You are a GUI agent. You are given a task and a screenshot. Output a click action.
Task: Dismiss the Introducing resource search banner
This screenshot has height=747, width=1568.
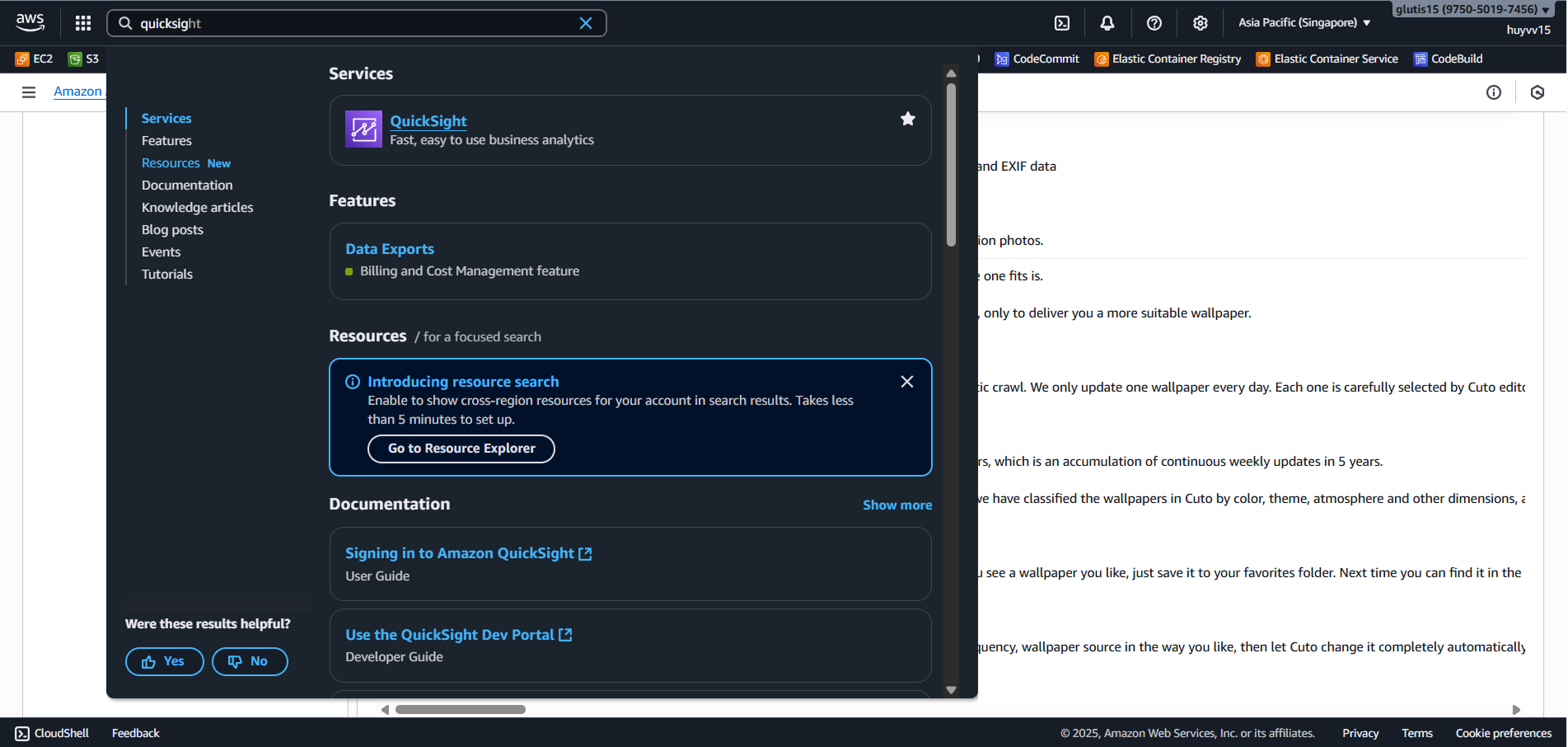pyautogui.click(x=906, y=382)
